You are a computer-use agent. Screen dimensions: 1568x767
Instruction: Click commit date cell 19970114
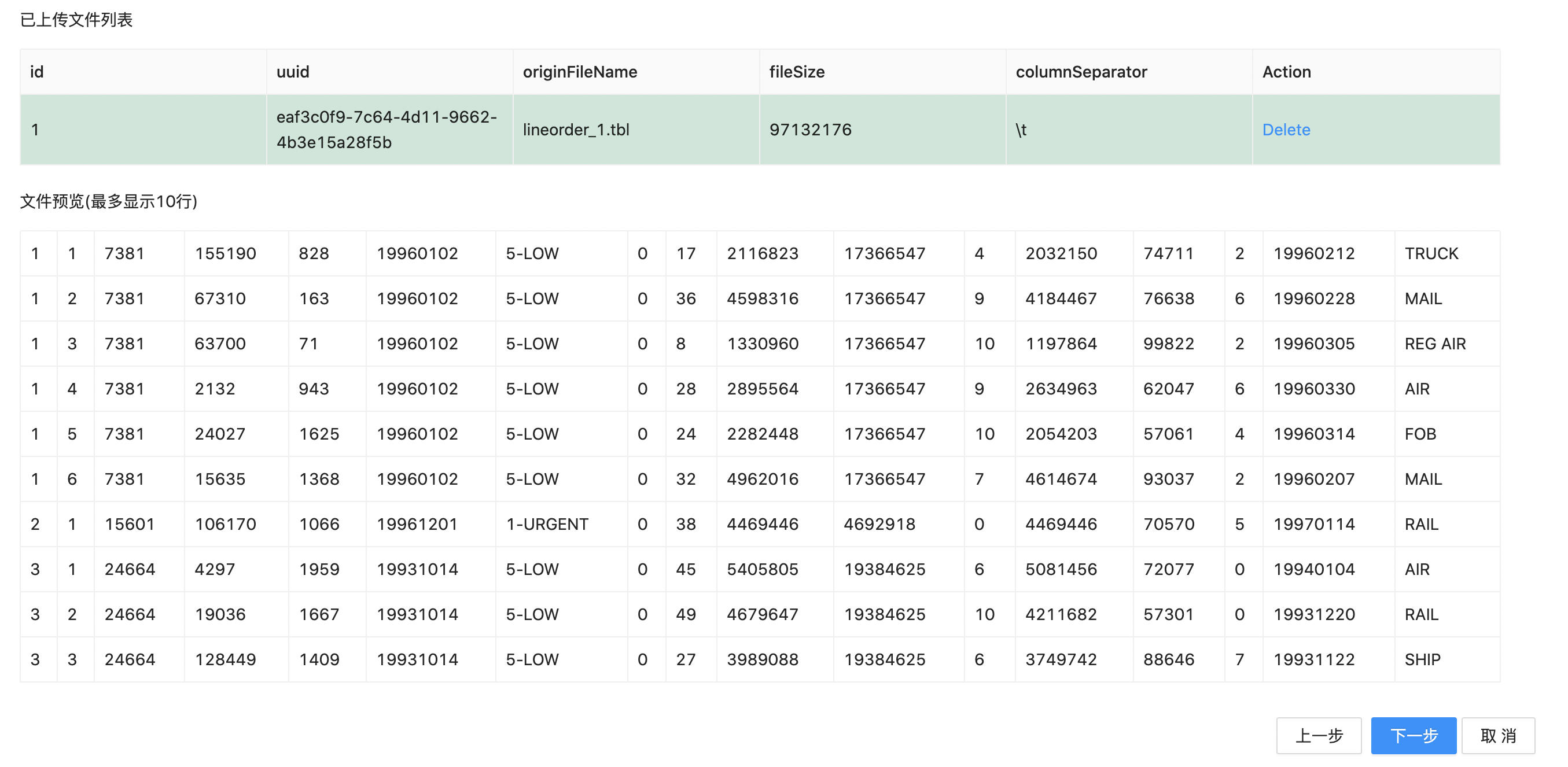point(1328,524)
